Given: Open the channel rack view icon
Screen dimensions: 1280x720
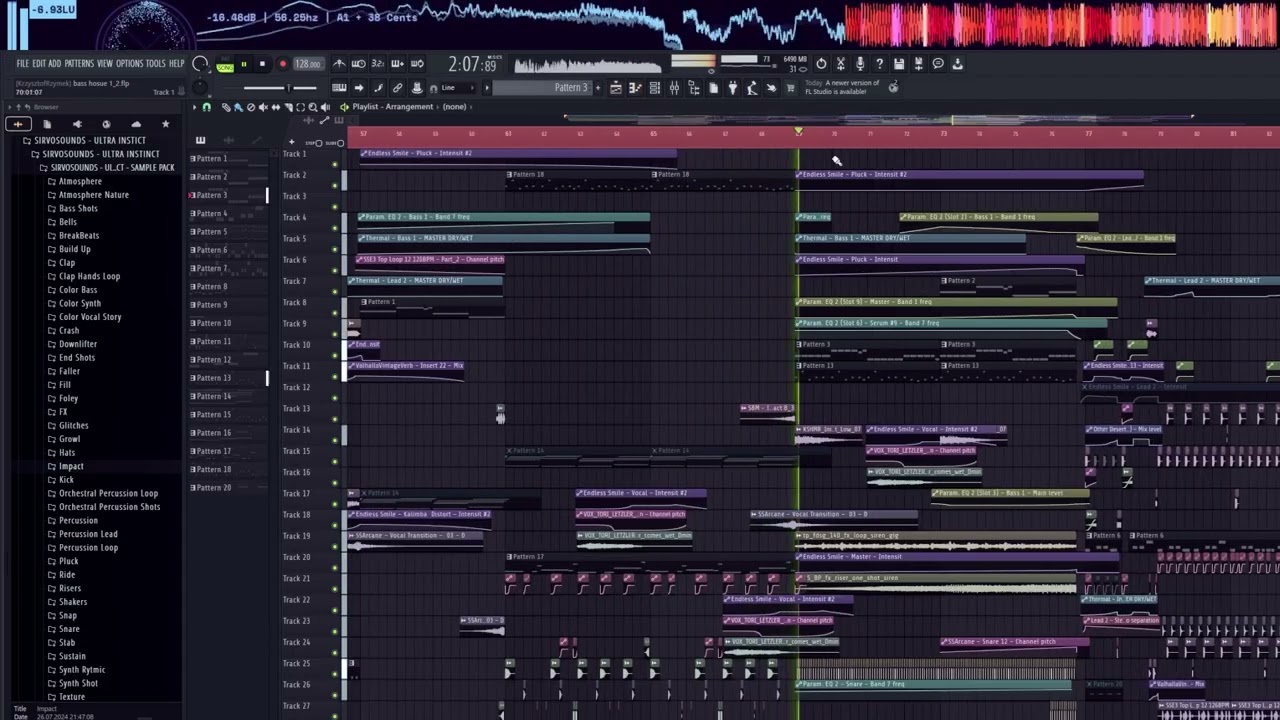Looking at the screenshot, I should pos(655,88).
